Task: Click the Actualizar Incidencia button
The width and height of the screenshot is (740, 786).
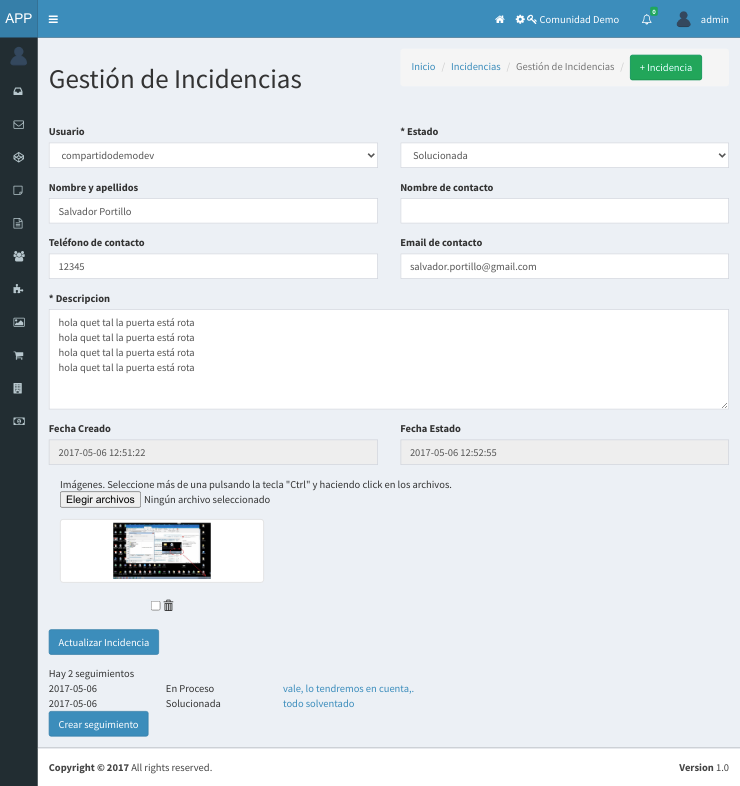Action: pyautogui.click(x=104, y=642)
